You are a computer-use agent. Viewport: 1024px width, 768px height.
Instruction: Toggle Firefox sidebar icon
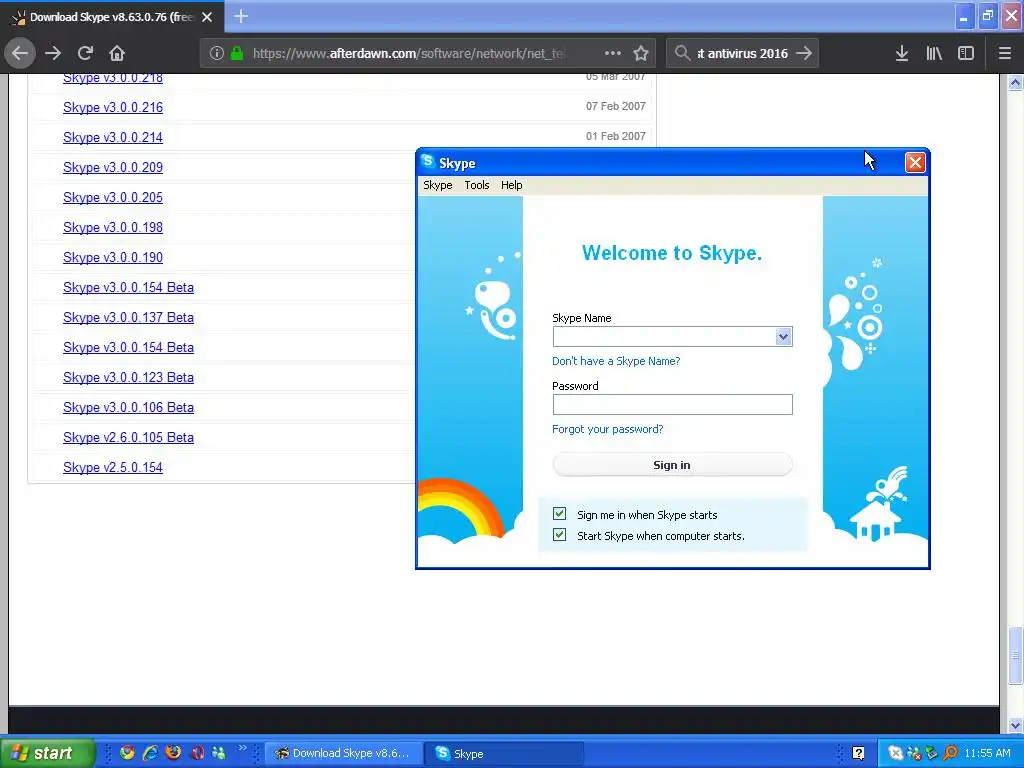[966, 53]
